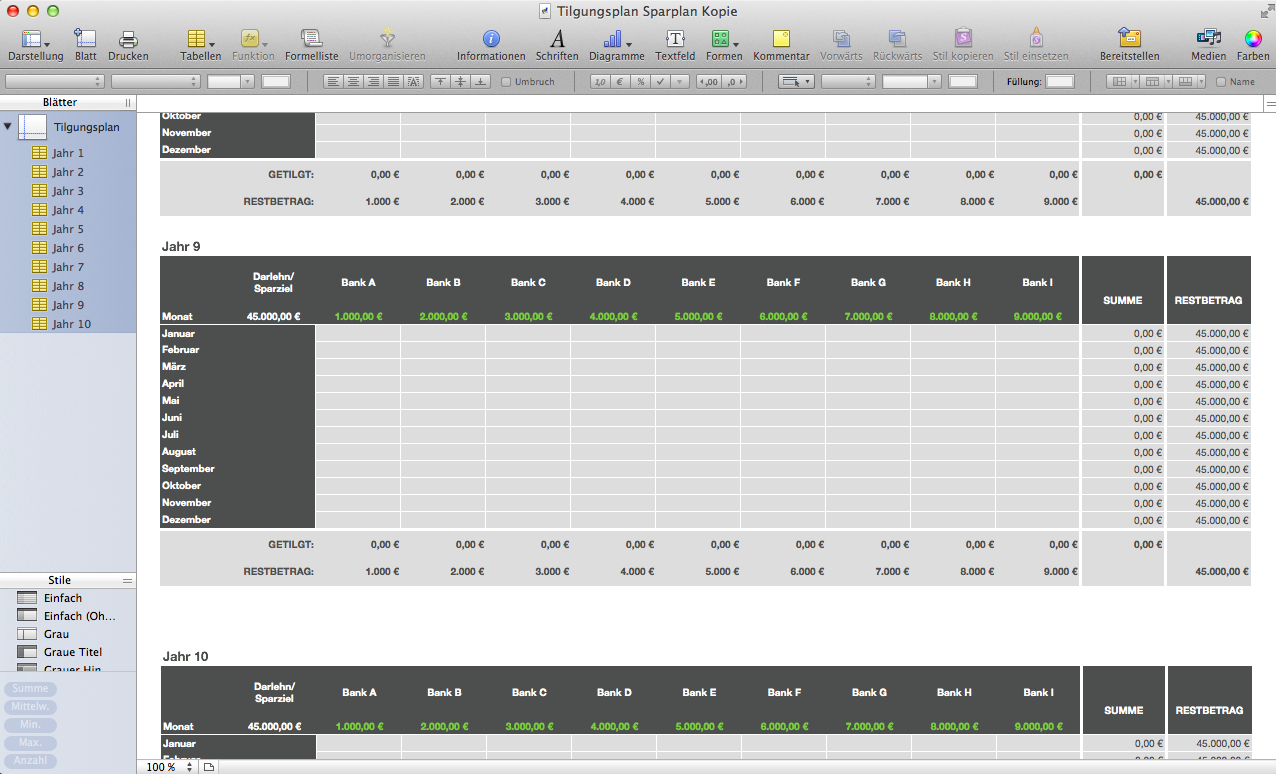The height and width of the screenshot is (774, 1276).
Task: Collapse the Tilgungsplan sheet disclosure triangle
Action: 8,127
